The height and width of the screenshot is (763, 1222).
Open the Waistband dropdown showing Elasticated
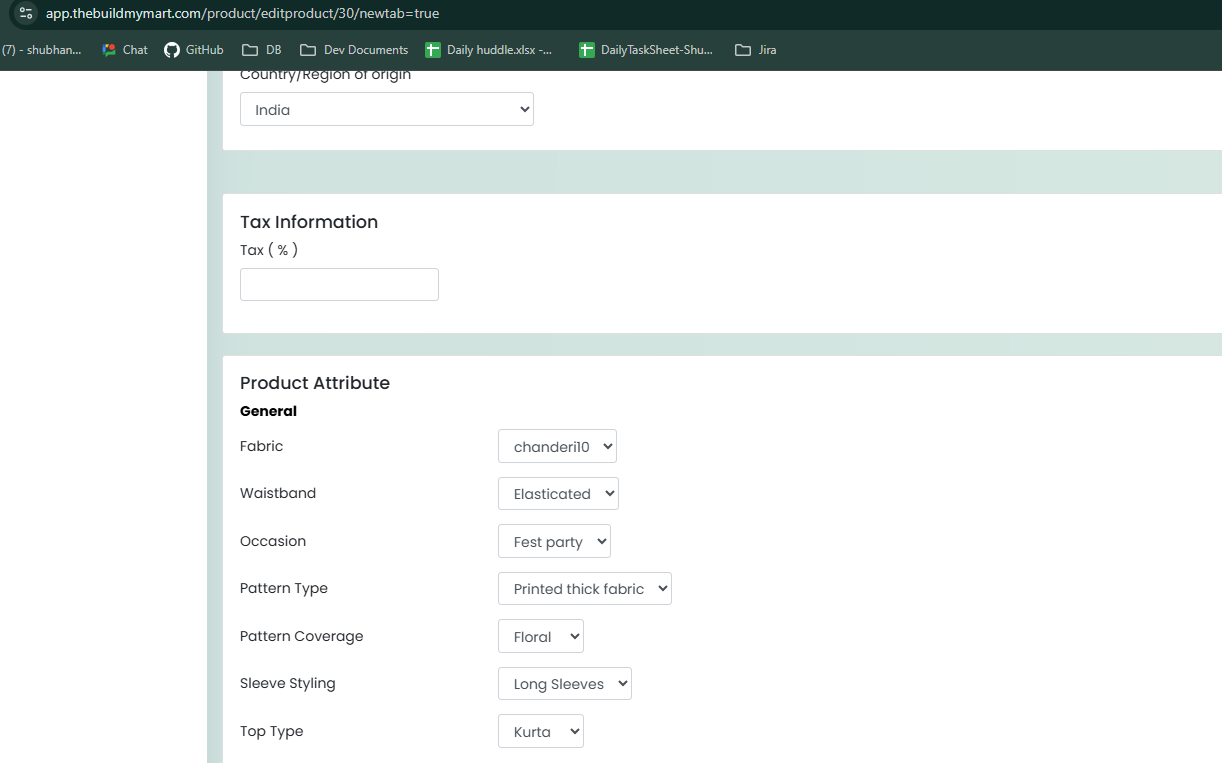[558, 493]
